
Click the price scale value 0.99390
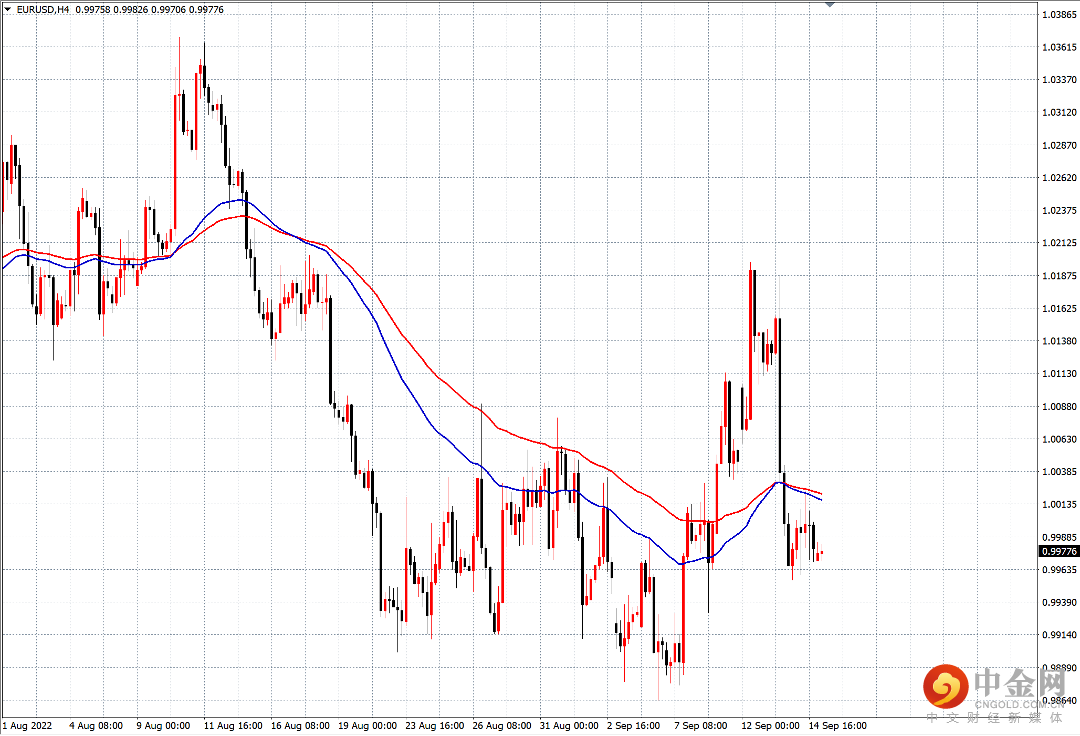point(1059,603)
